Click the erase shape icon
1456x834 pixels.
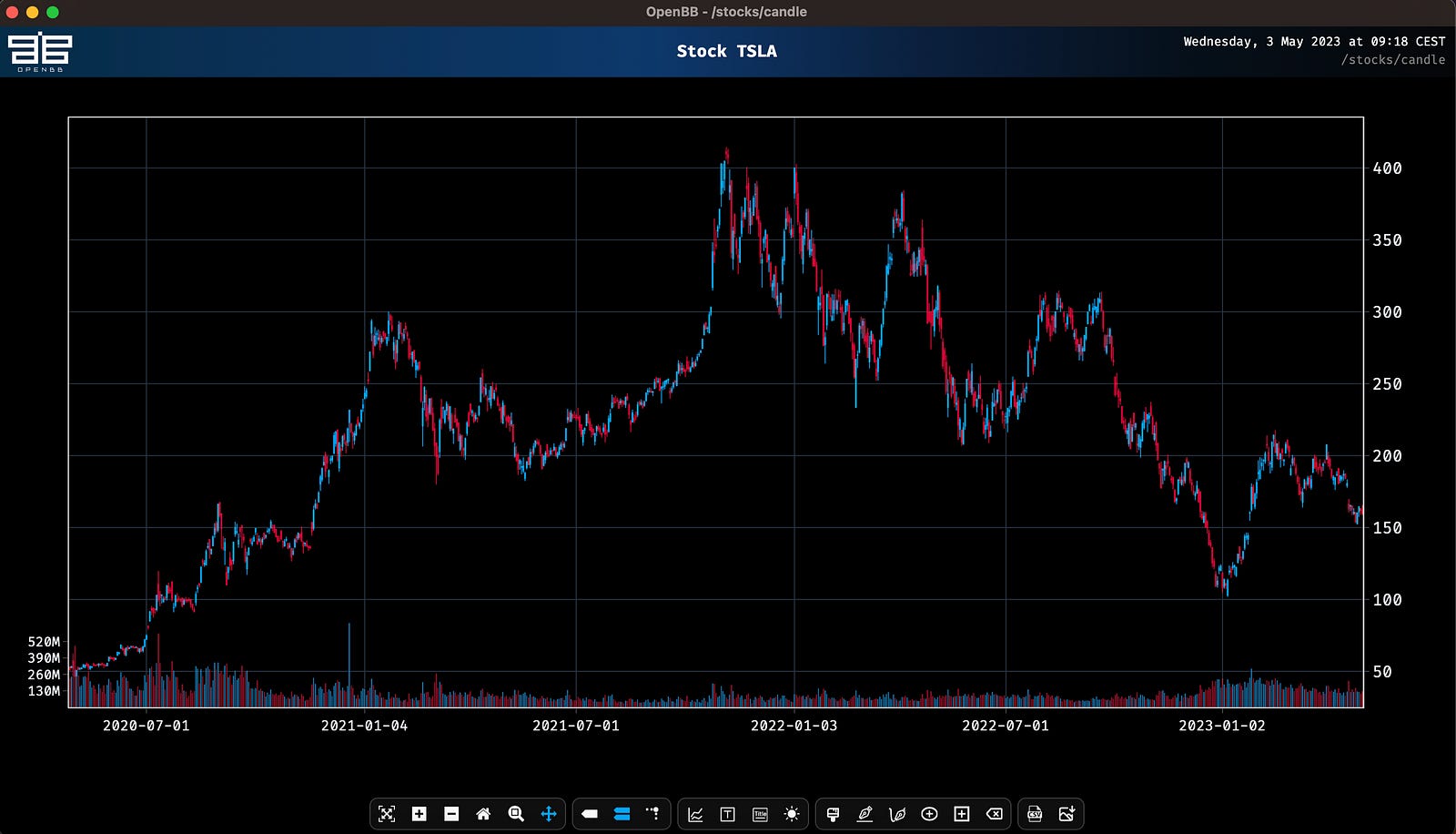(995, 814)
